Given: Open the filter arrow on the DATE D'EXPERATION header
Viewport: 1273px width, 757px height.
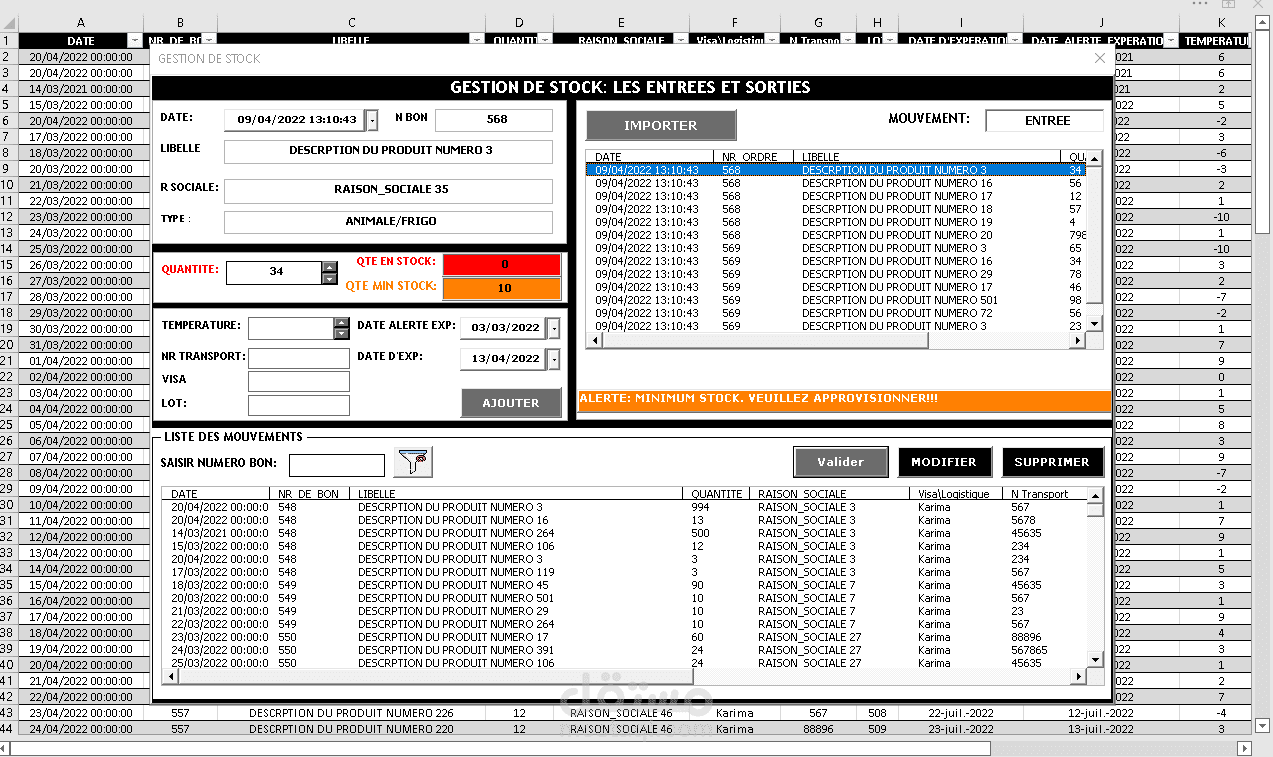Looking at the screenshot, I should pos(1014,40).
